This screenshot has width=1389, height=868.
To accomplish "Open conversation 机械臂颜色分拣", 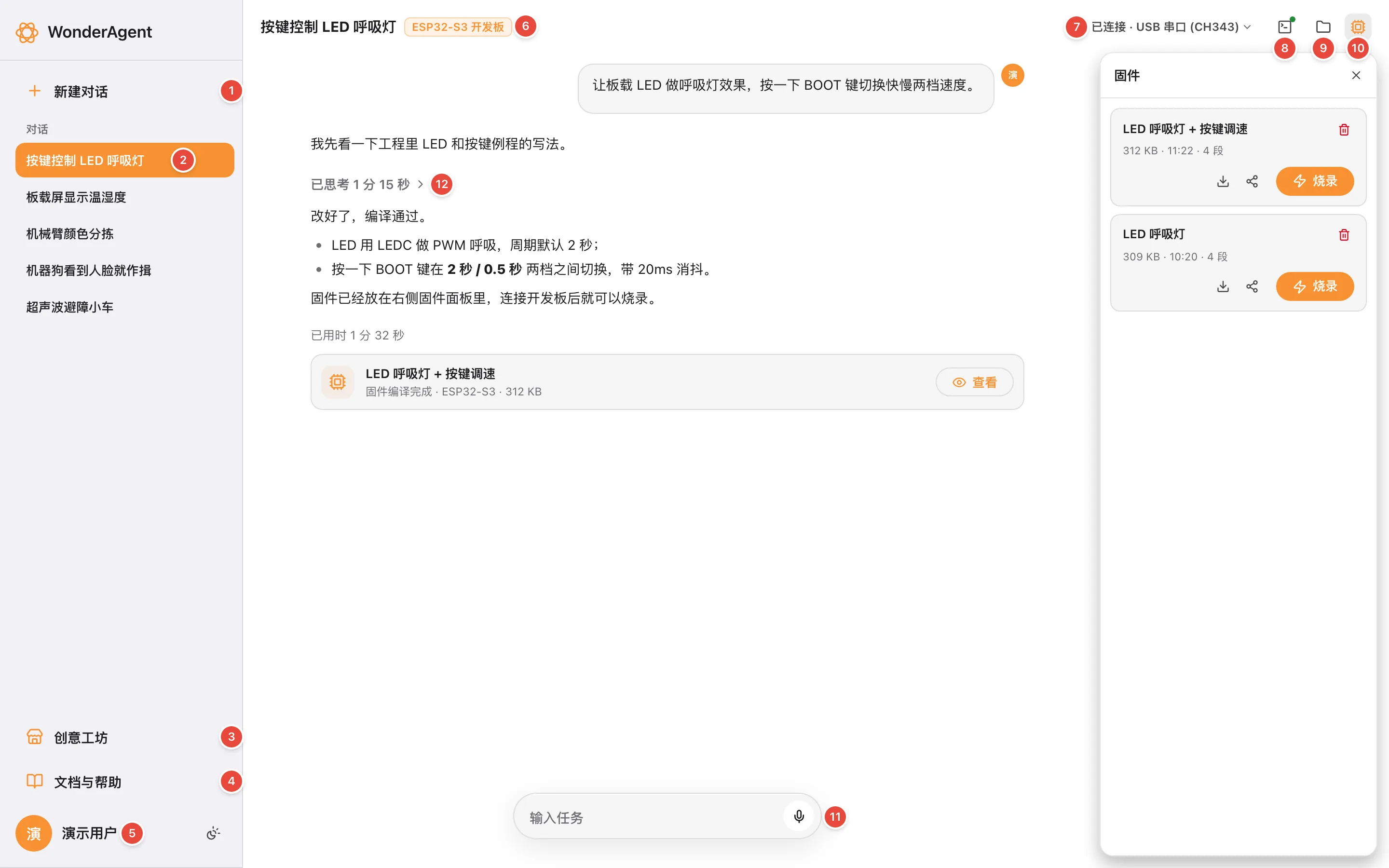I will point(124,234).
